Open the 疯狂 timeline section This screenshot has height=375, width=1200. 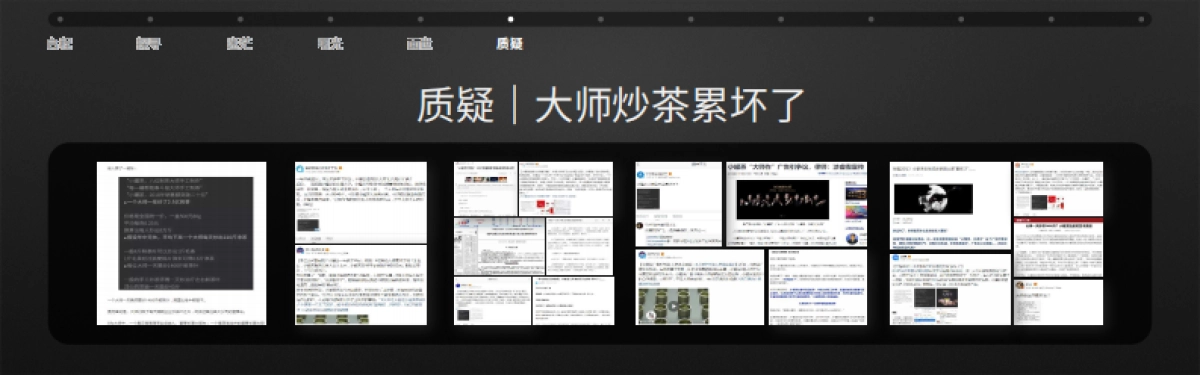pyautogui.click(x=240, y=44)
